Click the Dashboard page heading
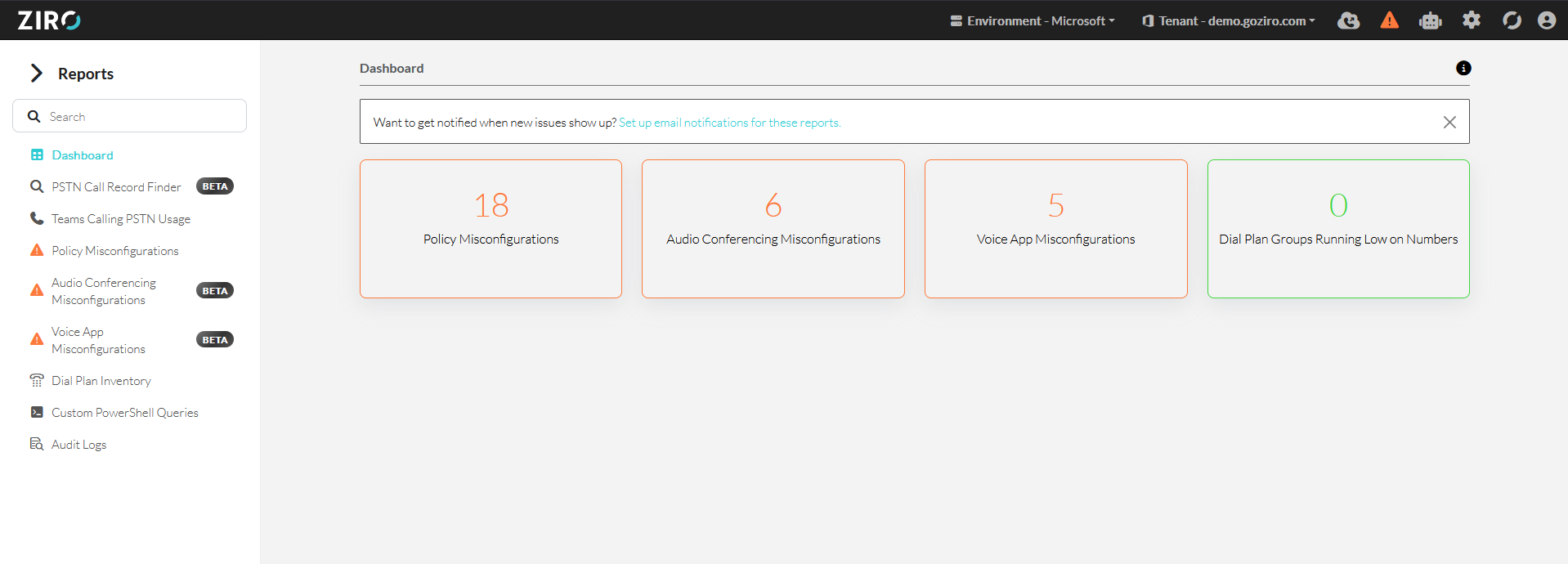1568x564 pixels. [392, 69]
